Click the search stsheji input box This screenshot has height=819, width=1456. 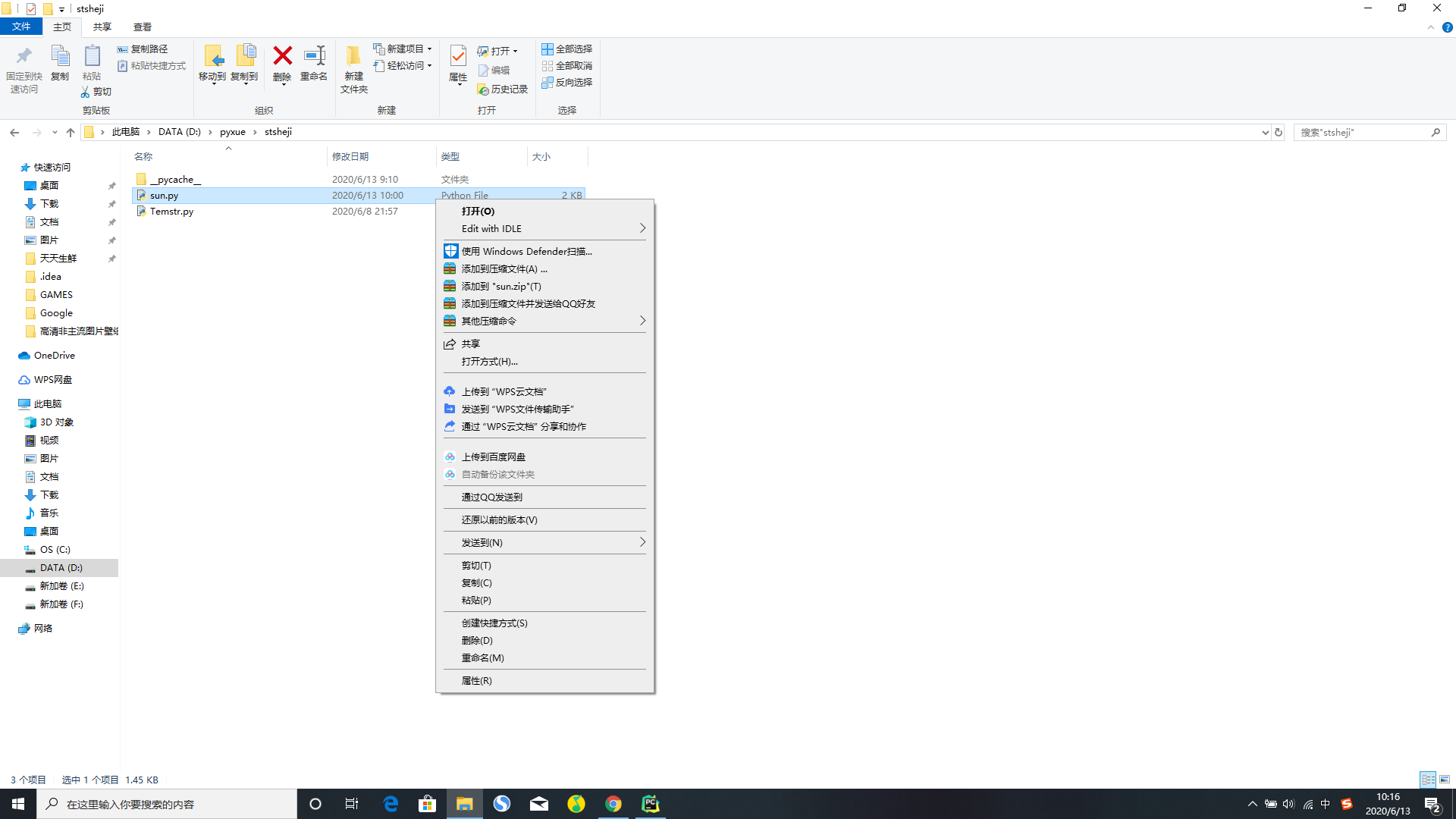[1361, 132]
